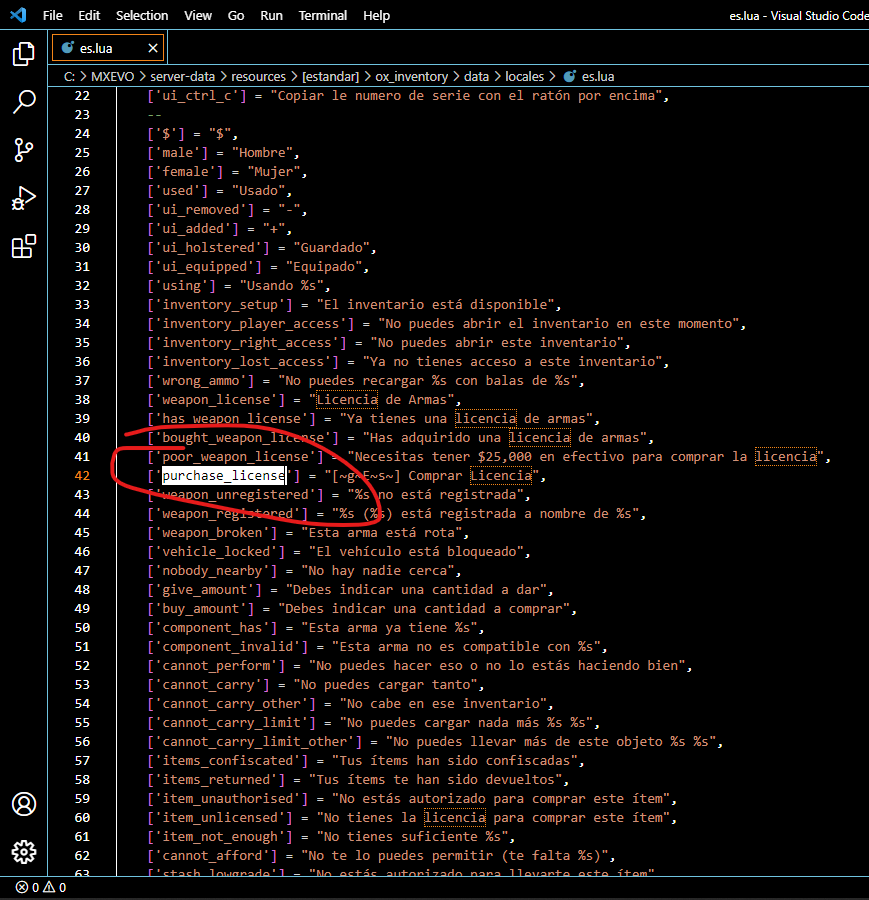Click the es.lua breadcrumb segment
This screenshot has width=869, height=900.
tap(598, 76)
